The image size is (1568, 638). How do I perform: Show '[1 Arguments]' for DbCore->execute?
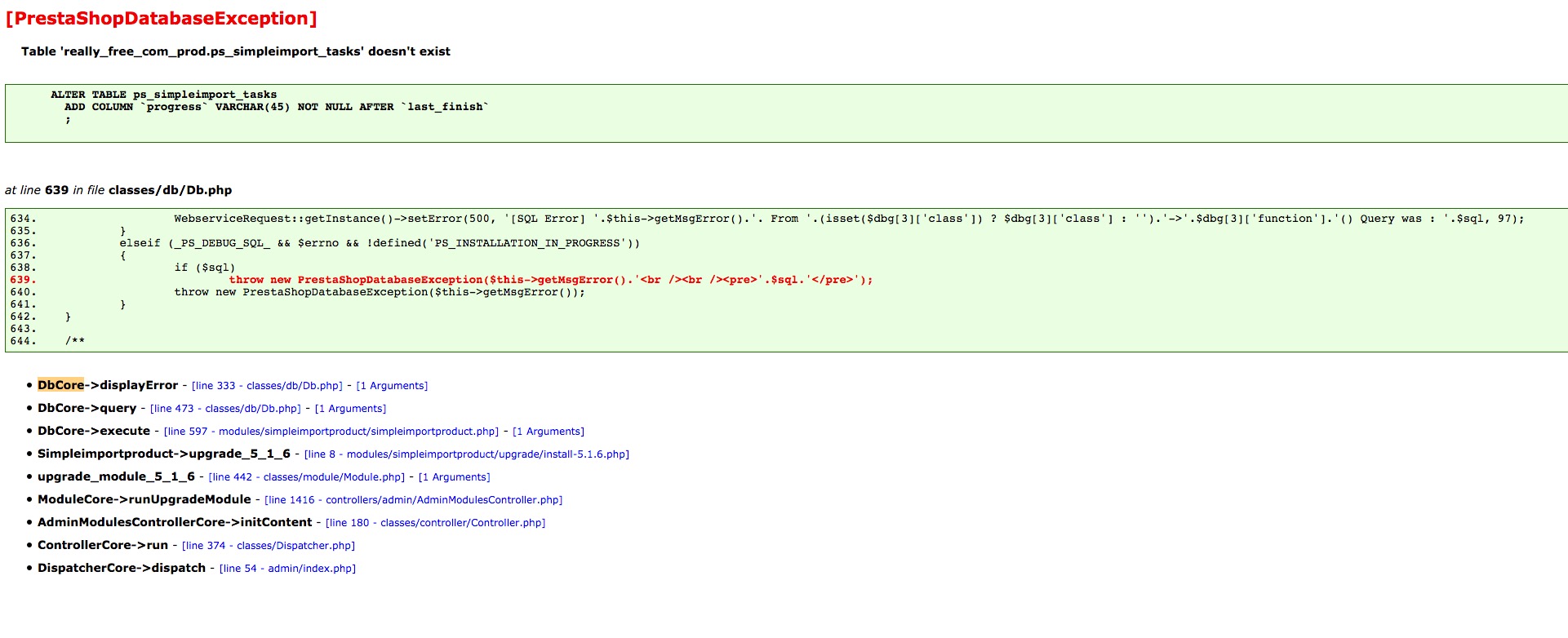(549, 432)
